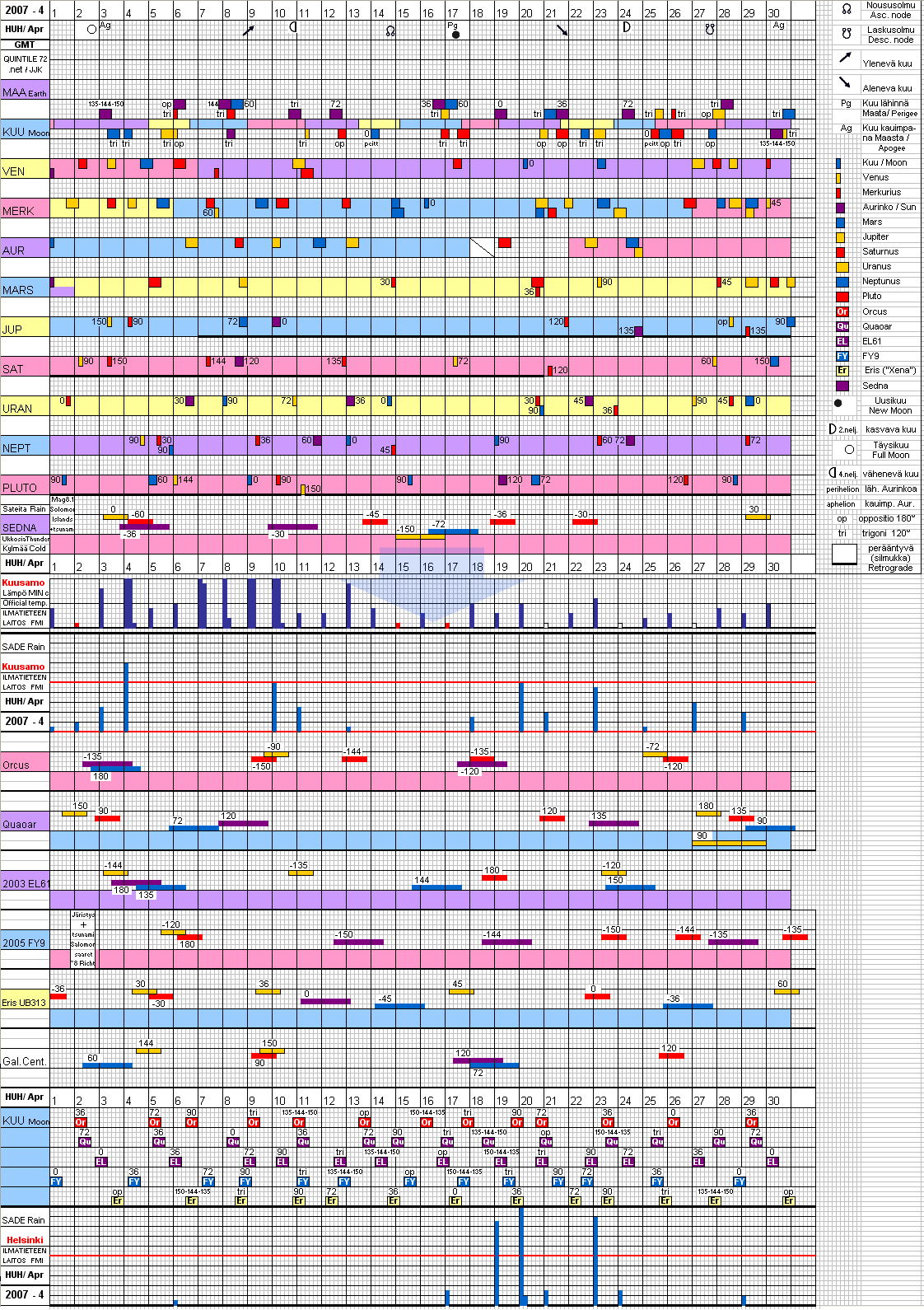Click the Täysikuu Full Moon circle in legend

click(849, 449)
